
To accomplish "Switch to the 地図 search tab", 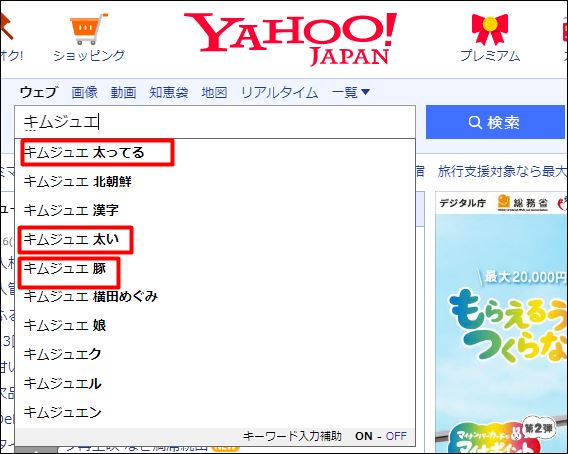I will pos(214,92).
